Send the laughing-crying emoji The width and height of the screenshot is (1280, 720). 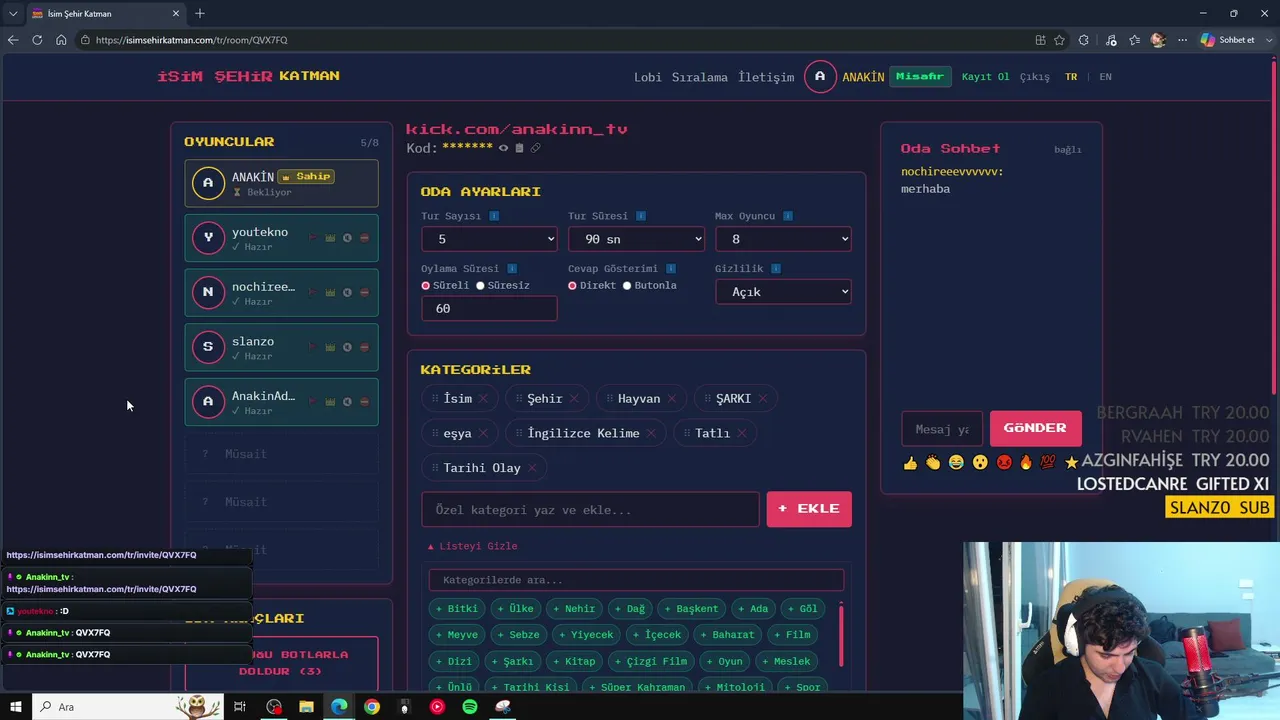[x=956, y=463]
